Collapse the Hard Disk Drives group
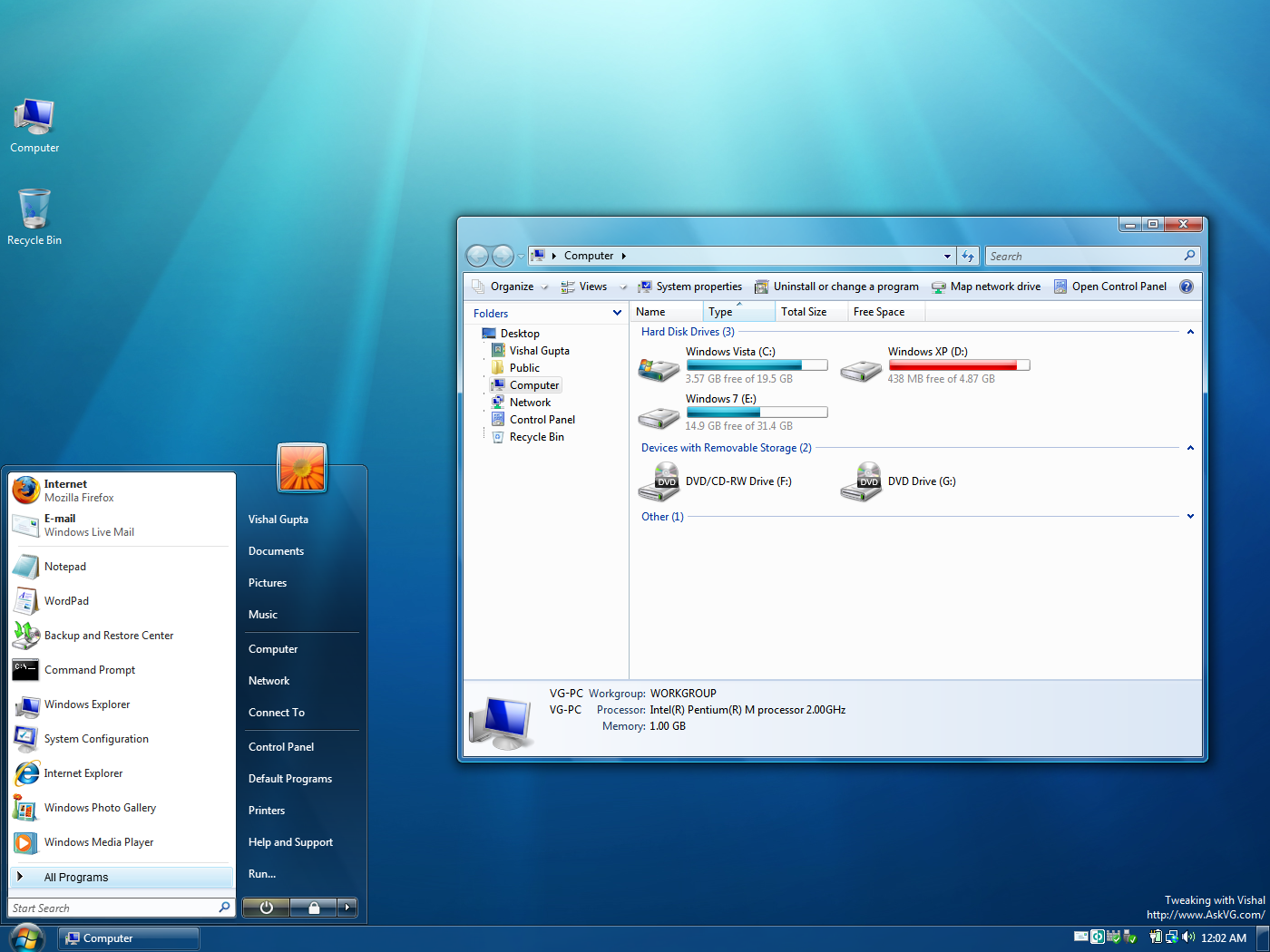Image resolution: width=1270 pixels, height=952 pixels. pos(1190,332)
